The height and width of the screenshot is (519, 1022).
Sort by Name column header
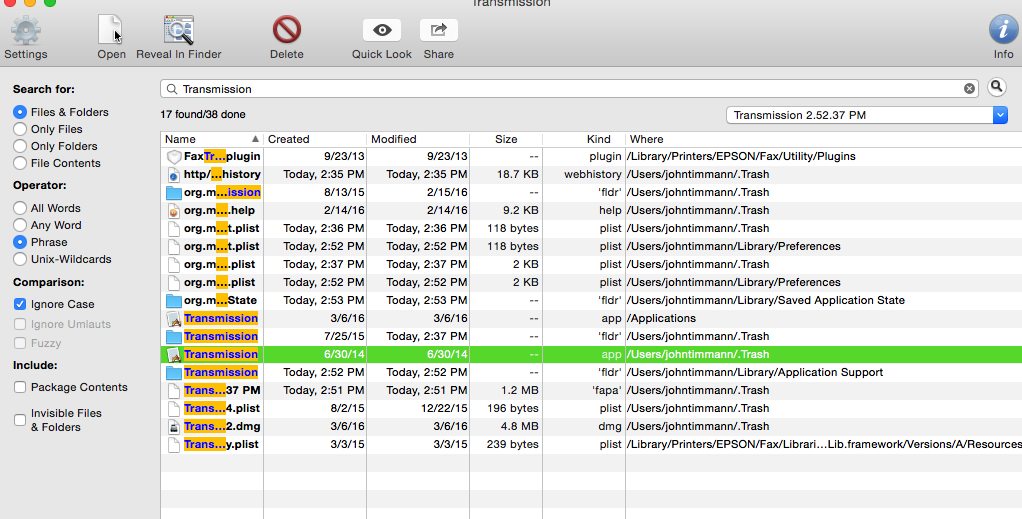coord(212,139)
